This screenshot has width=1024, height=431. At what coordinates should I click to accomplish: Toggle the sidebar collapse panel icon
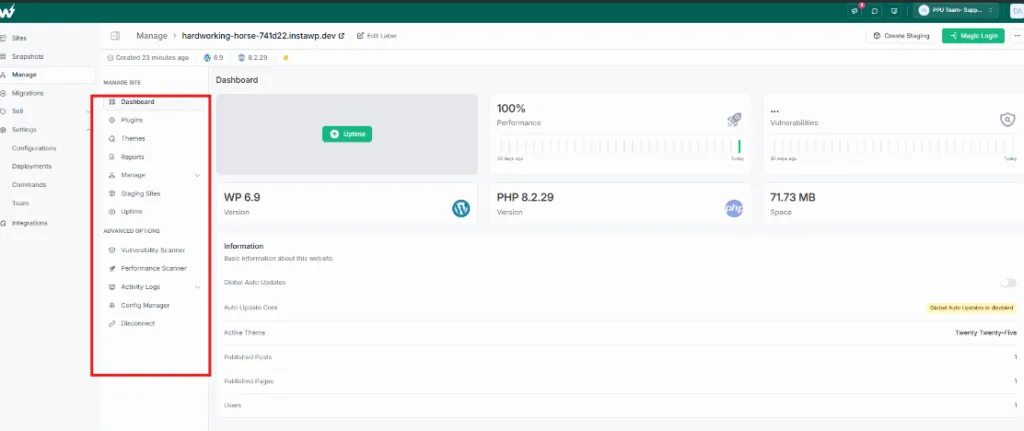116,36
